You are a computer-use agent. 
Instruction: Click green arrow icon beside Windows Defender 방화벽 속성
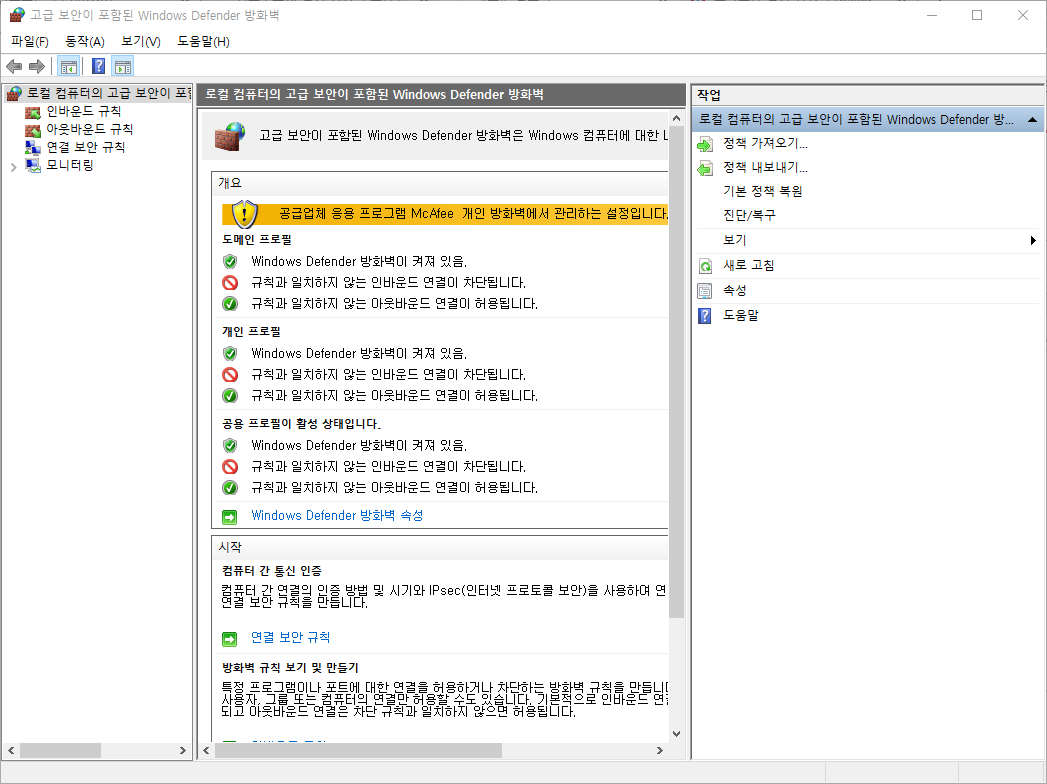230,516
